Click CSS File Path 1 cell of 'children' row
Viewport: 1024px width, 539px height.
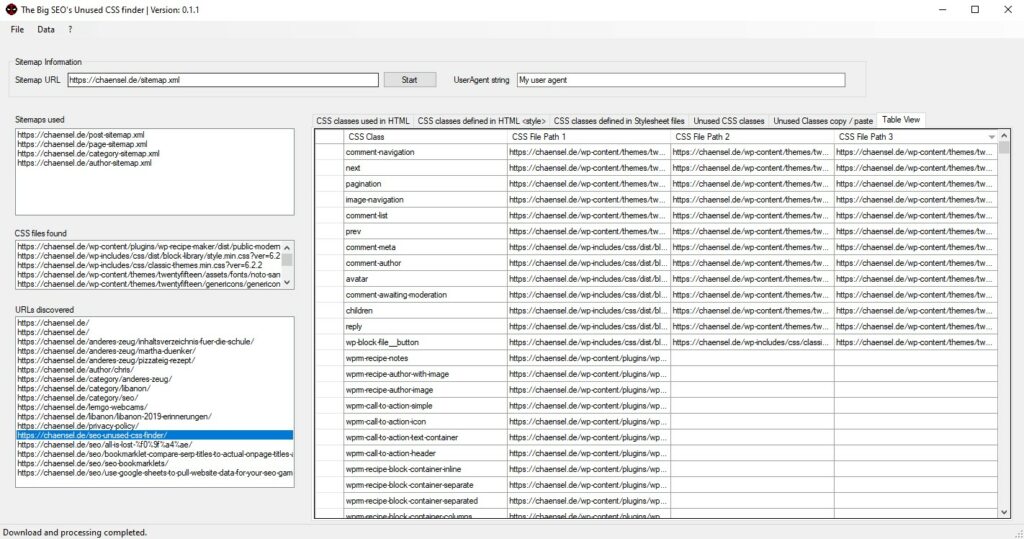pyautogui.click(x=588, y=310)
